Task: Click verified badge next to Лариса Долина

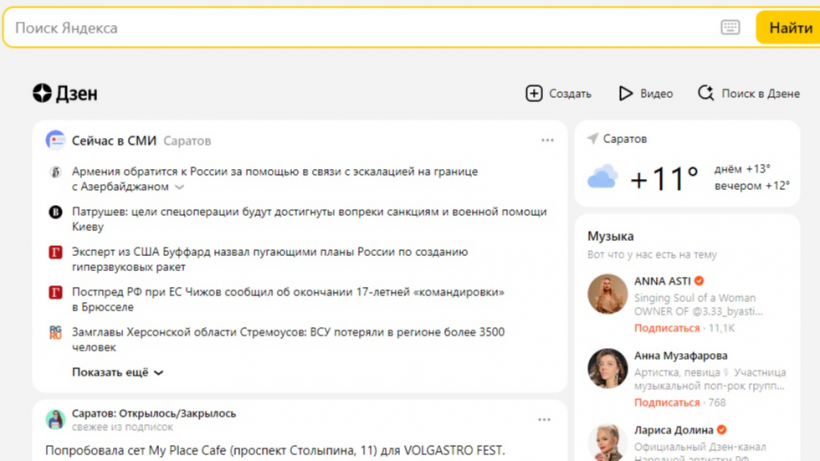Action: [722, 430]
